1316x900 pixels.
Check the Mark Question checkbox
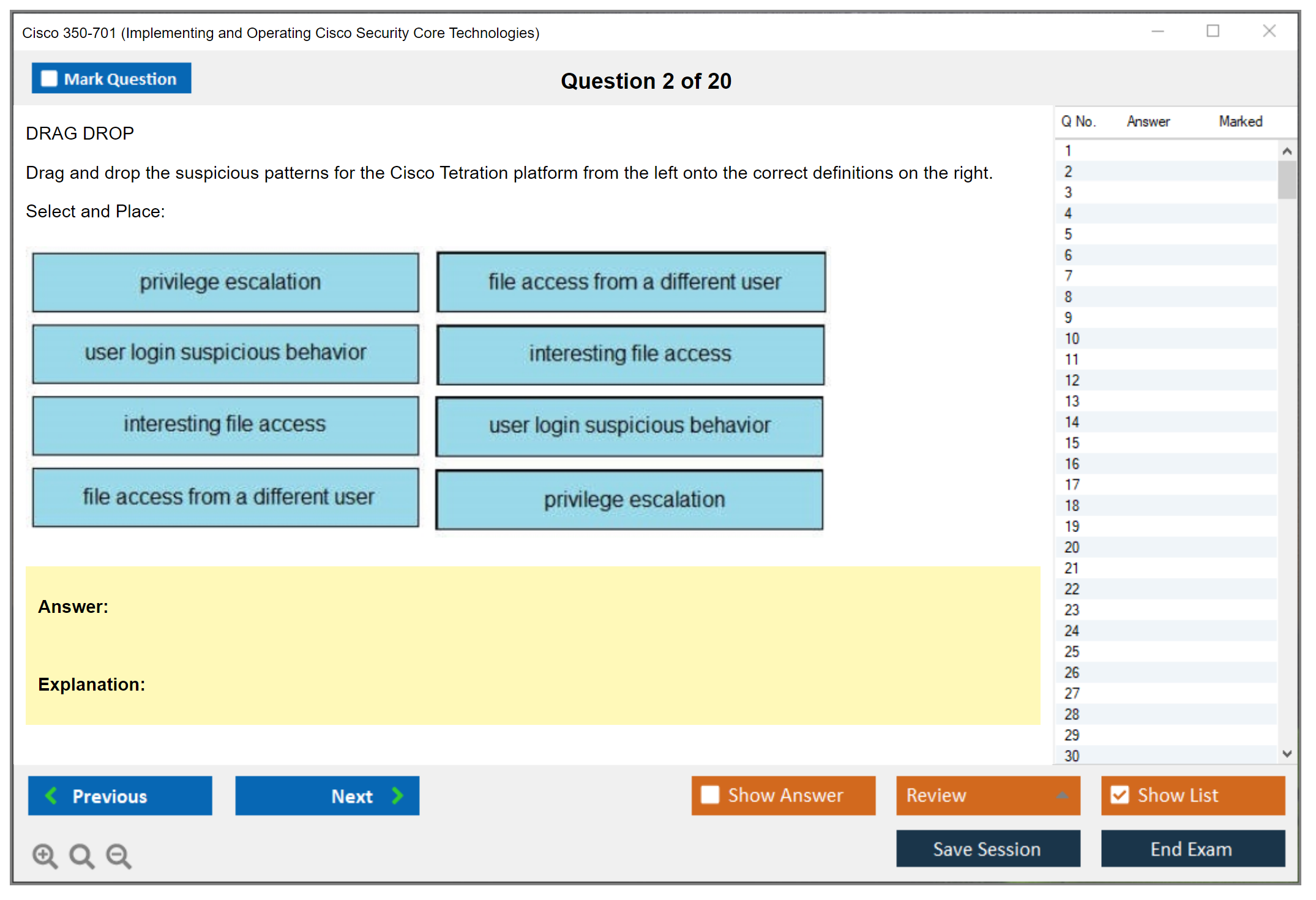(x=49, y=79)
